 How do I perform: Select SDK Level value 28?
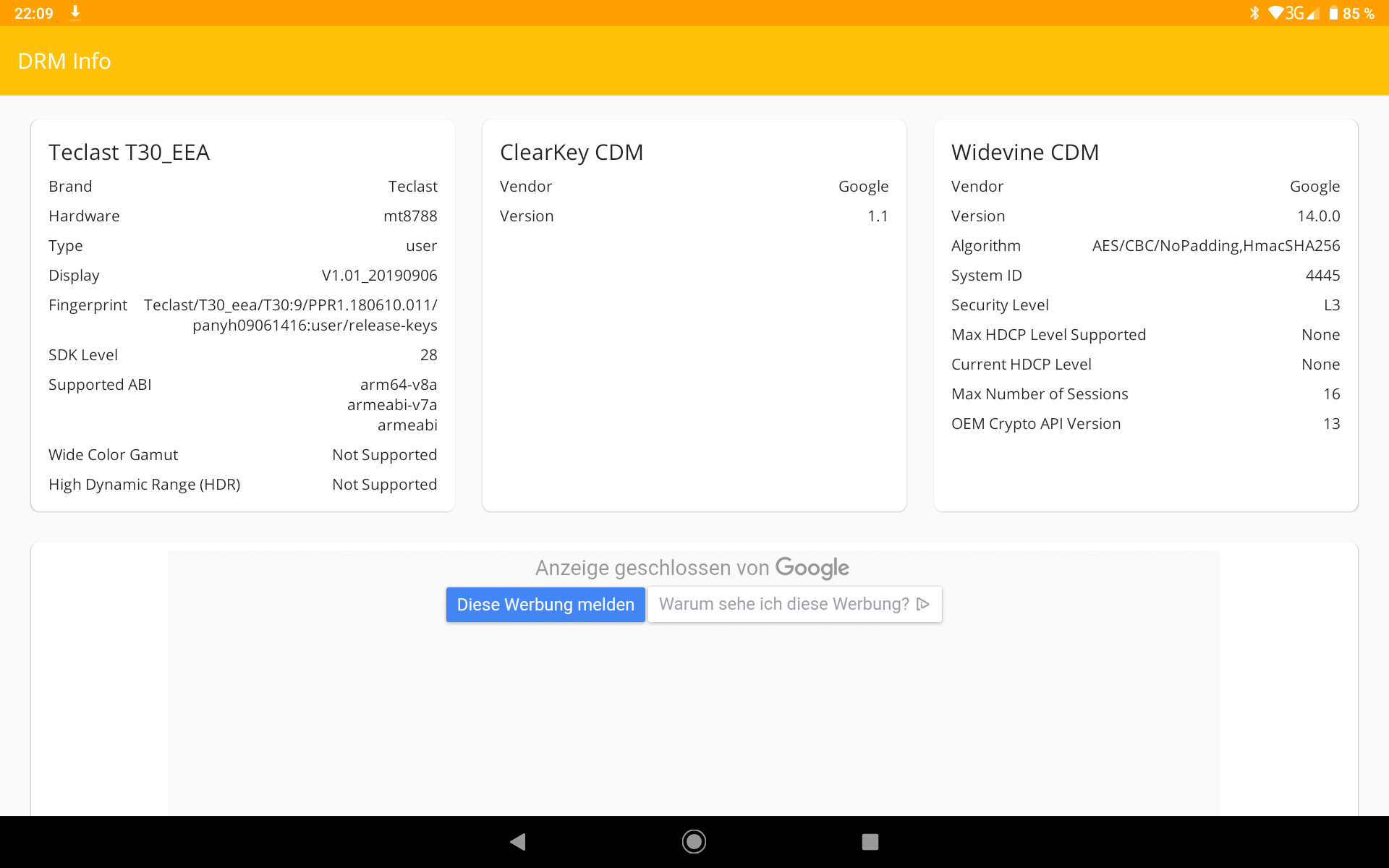[x=429, y=355]
